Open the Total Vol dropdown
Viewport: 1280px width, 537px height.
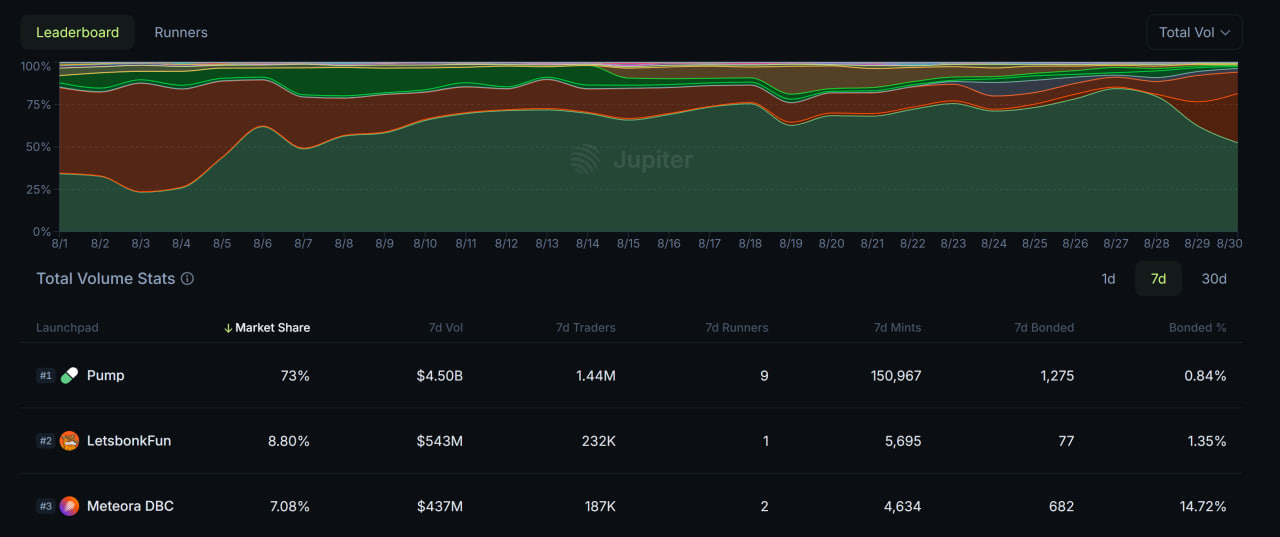1194,32
